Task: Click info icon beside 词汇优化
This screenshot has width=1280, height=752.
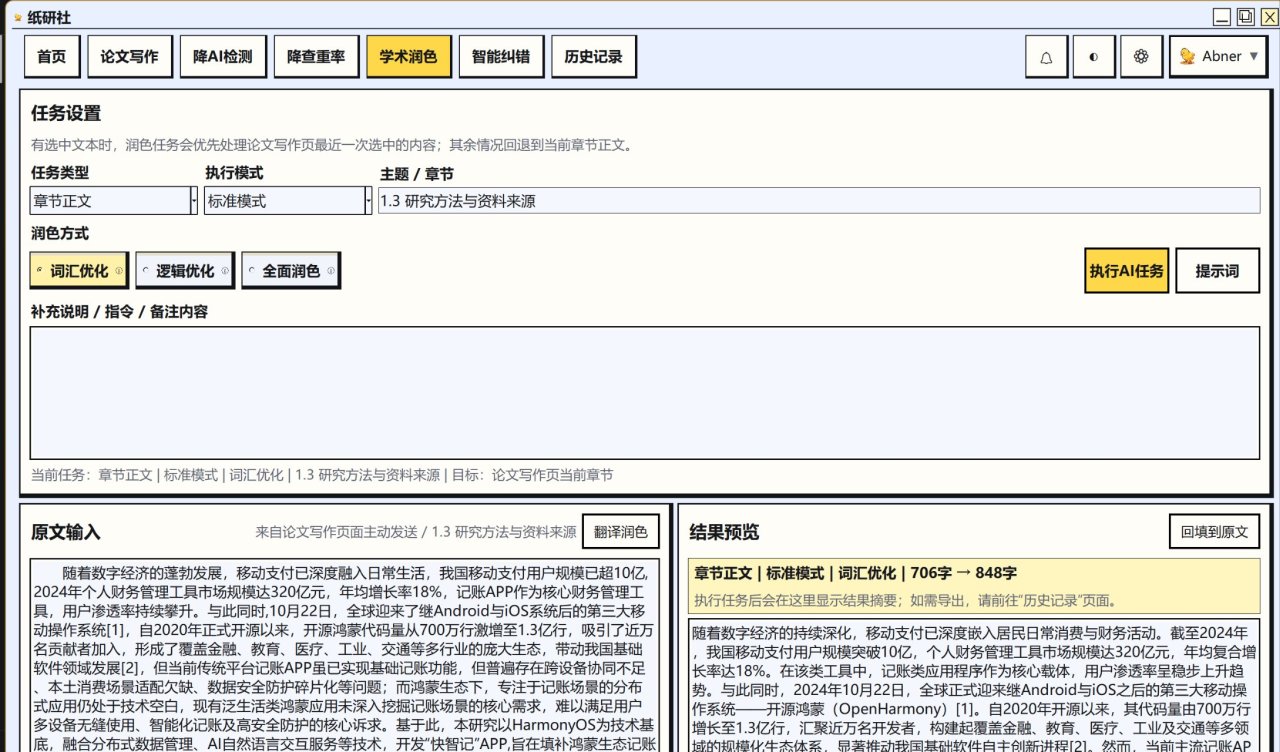Action: [119, 271]
